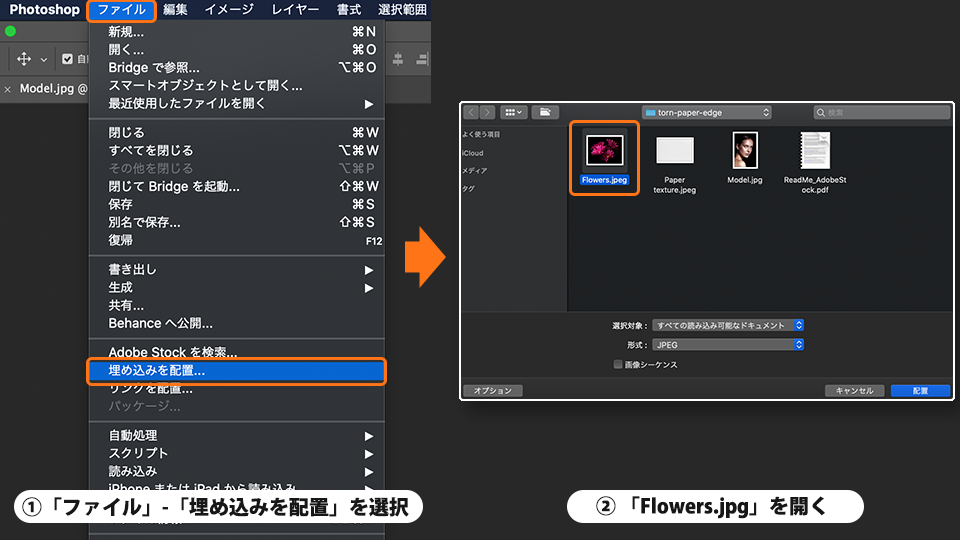The width and height of the screenshot is (960, 540).
Task: Select Behance へ公開... entry
Action: [x=237, y=323]
